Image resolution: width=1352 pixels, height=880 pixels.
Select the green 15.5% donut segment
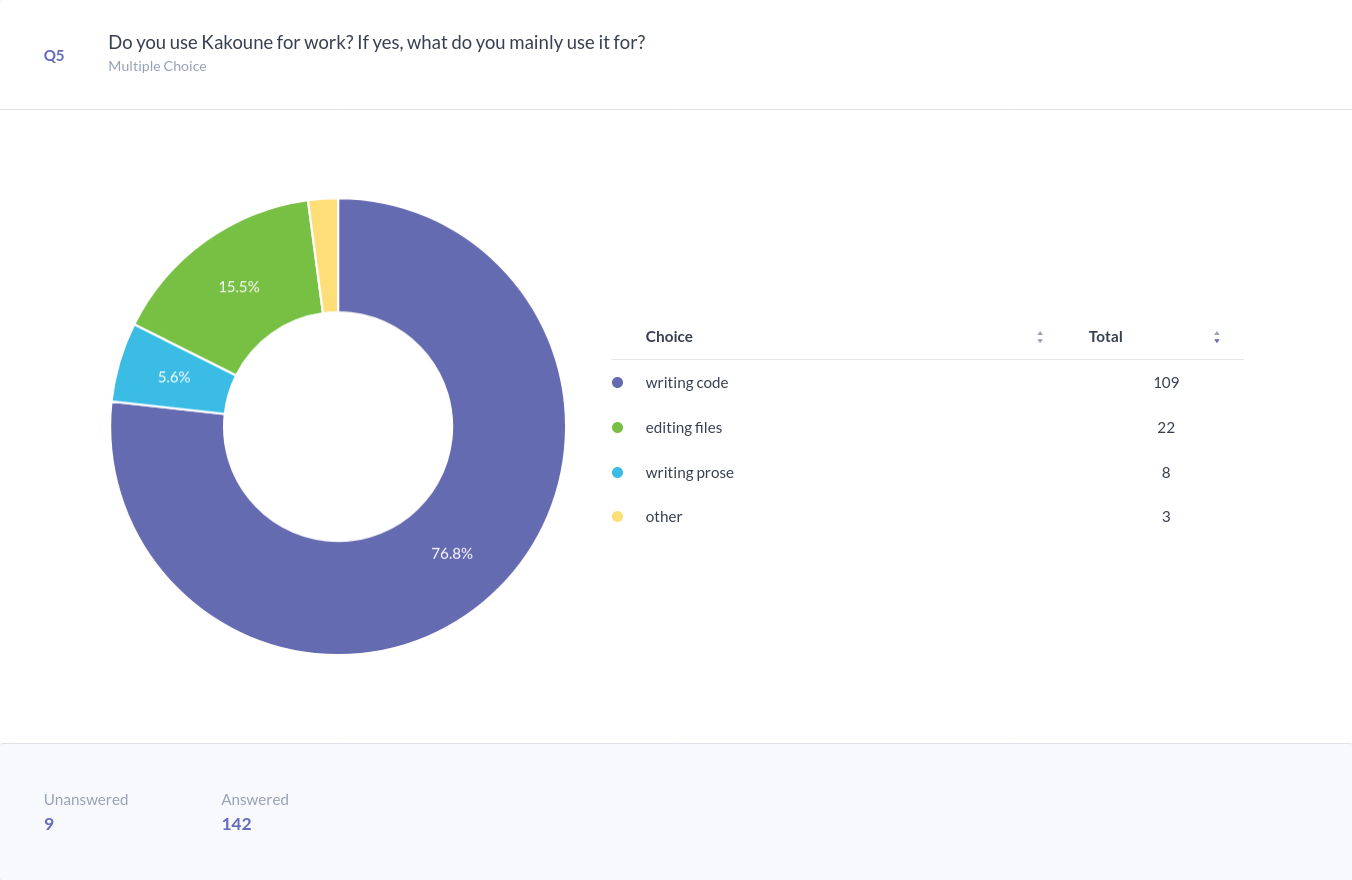point(240,286)
